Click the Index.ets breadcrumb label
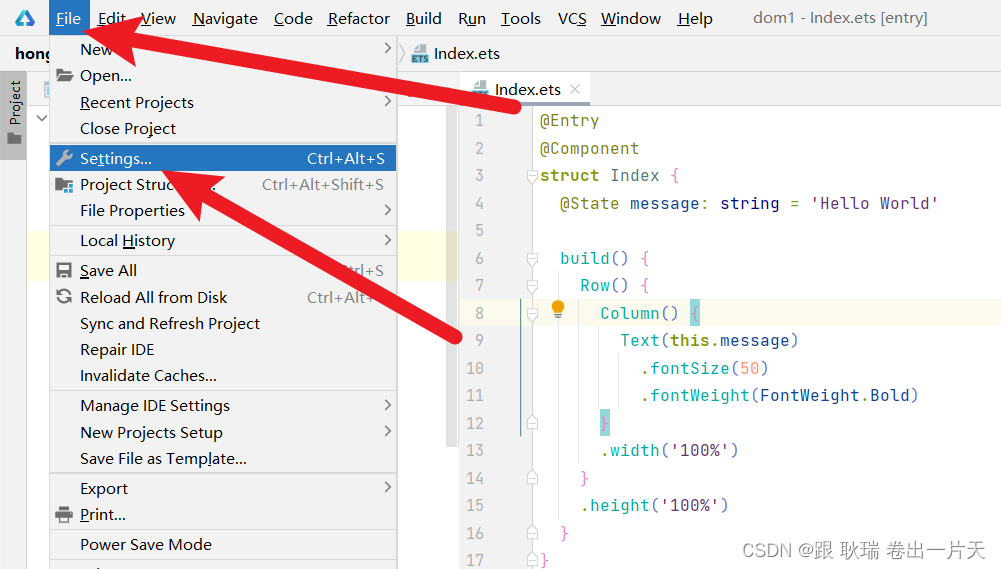This screenshot has height=569, width=1001. coord(467,54)
